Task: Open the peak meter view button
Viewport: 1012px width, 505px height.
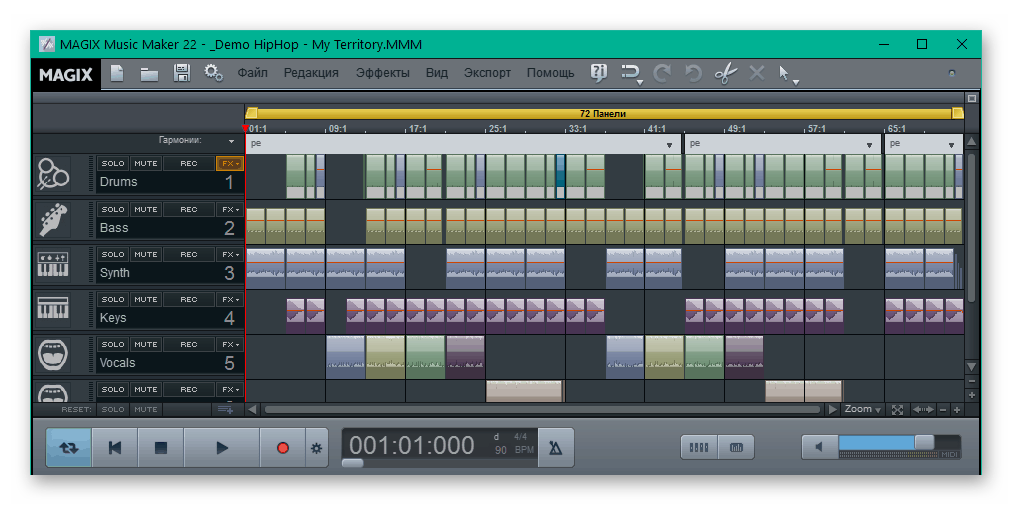Action: tap(736, 447)
